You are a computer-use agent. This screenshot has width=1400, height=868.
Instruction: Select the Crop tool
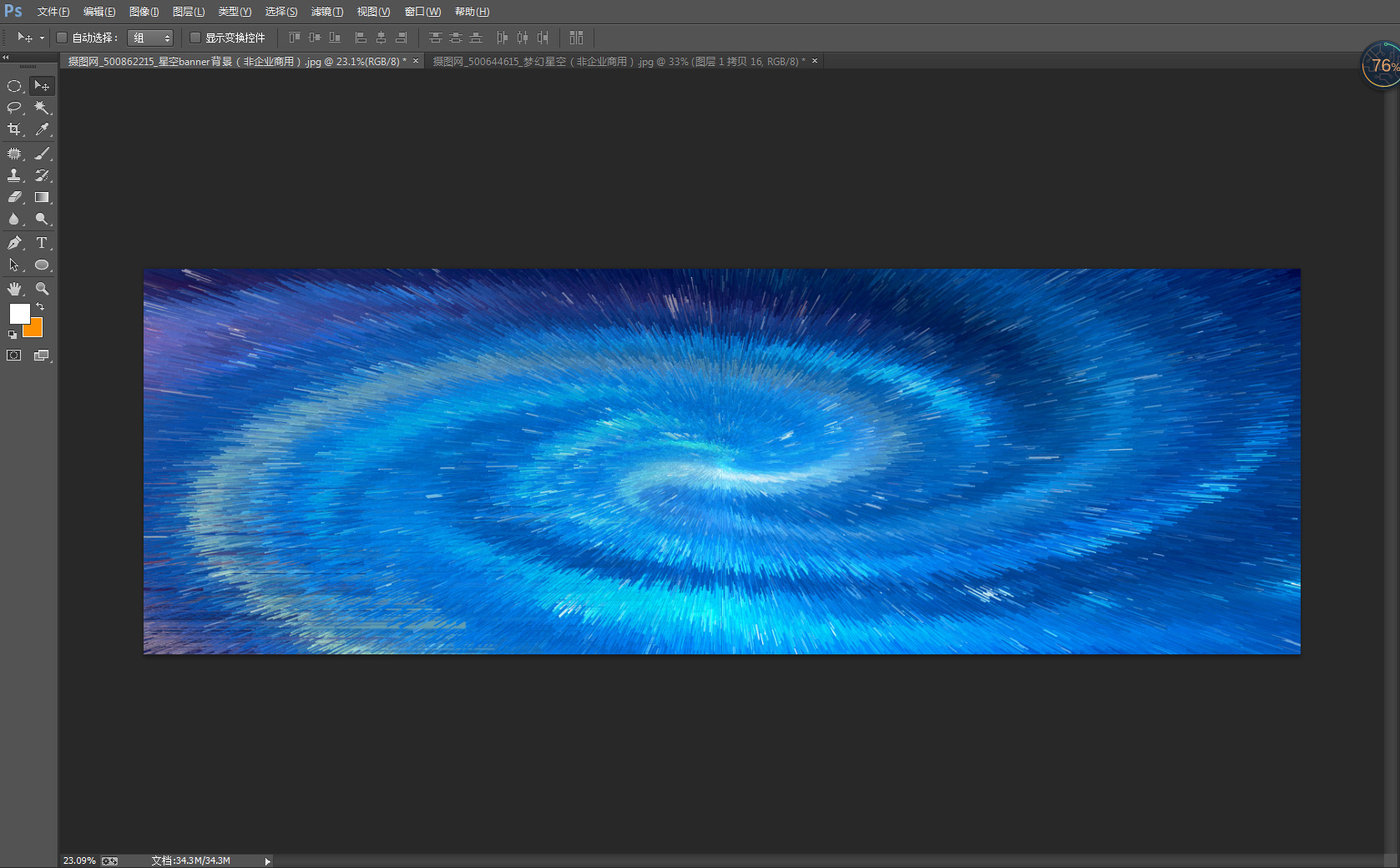[x=14, y=129]
